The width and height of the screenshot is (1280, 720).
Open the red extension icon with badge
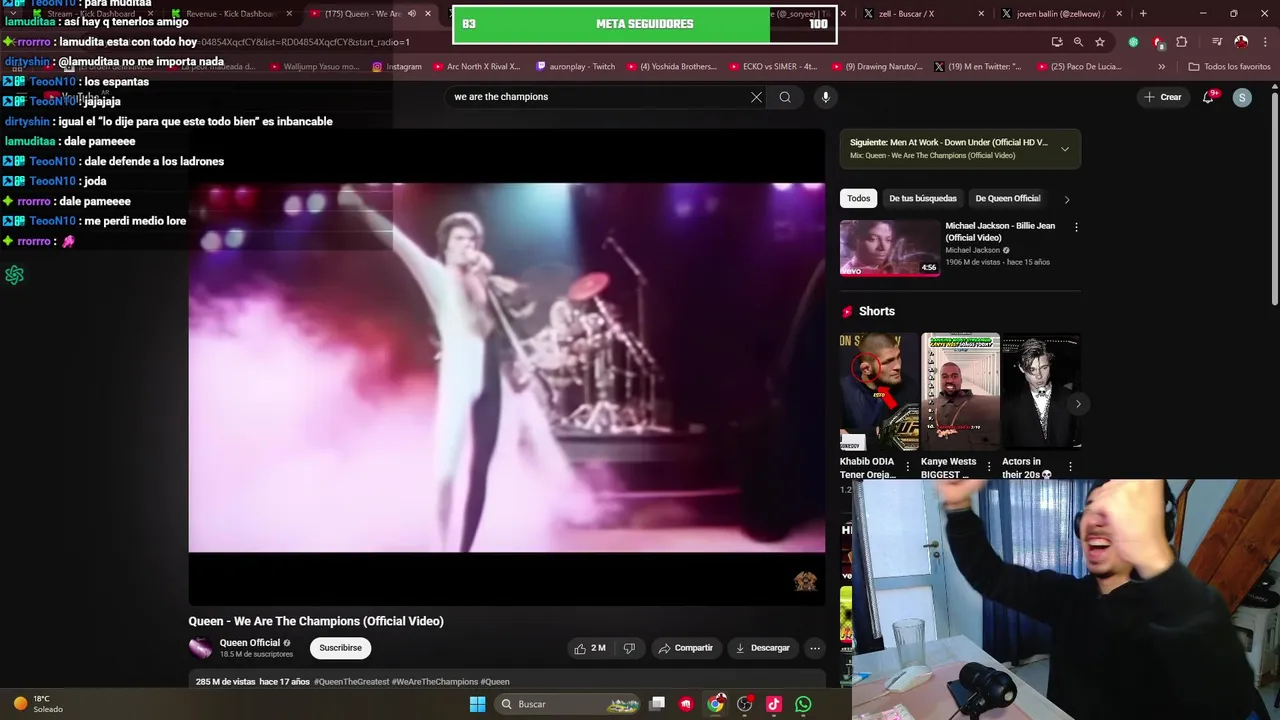pyautogui.click(x=1157, y=42)
